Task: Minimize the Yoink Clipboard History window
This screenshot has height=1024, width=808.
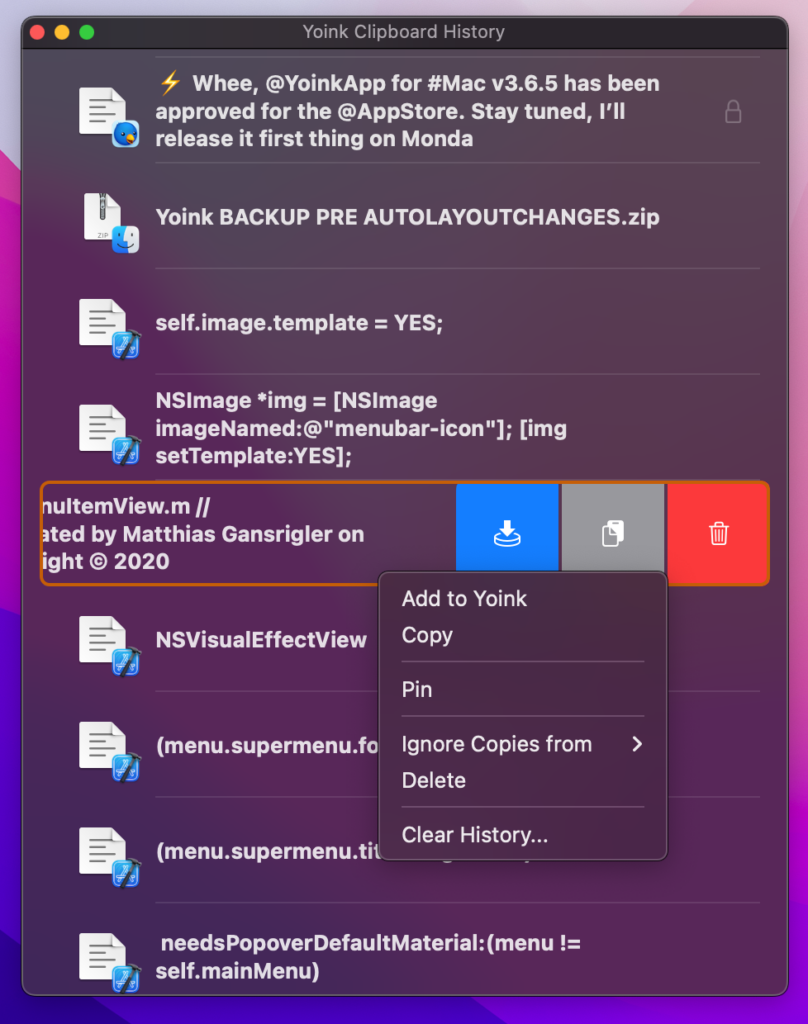Action: (x=62, y=32)
